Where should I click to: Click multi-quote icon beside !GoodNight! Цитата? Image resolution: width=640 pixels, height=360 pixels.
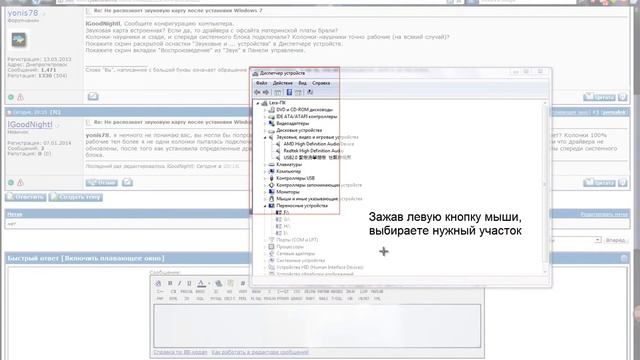[622, 182]
